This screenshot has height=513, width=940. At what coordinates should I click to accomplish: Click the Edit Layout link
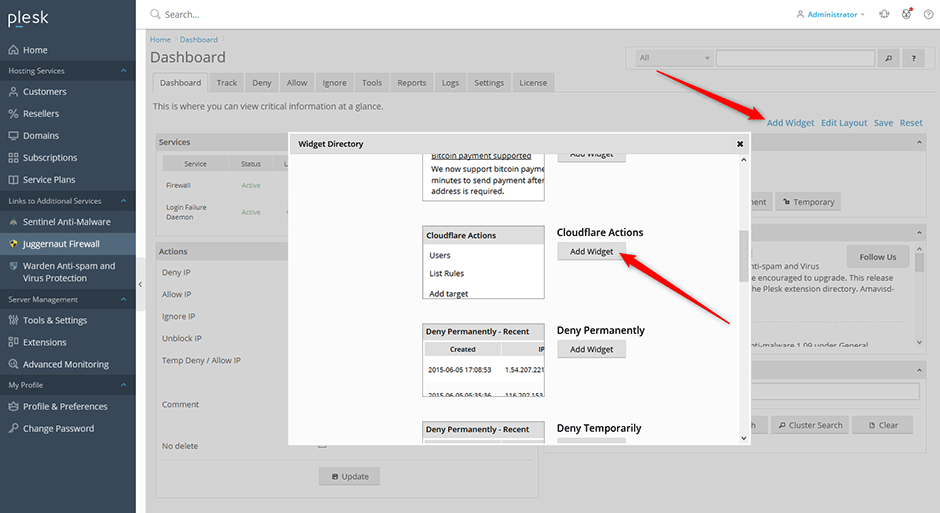[844, 123]
